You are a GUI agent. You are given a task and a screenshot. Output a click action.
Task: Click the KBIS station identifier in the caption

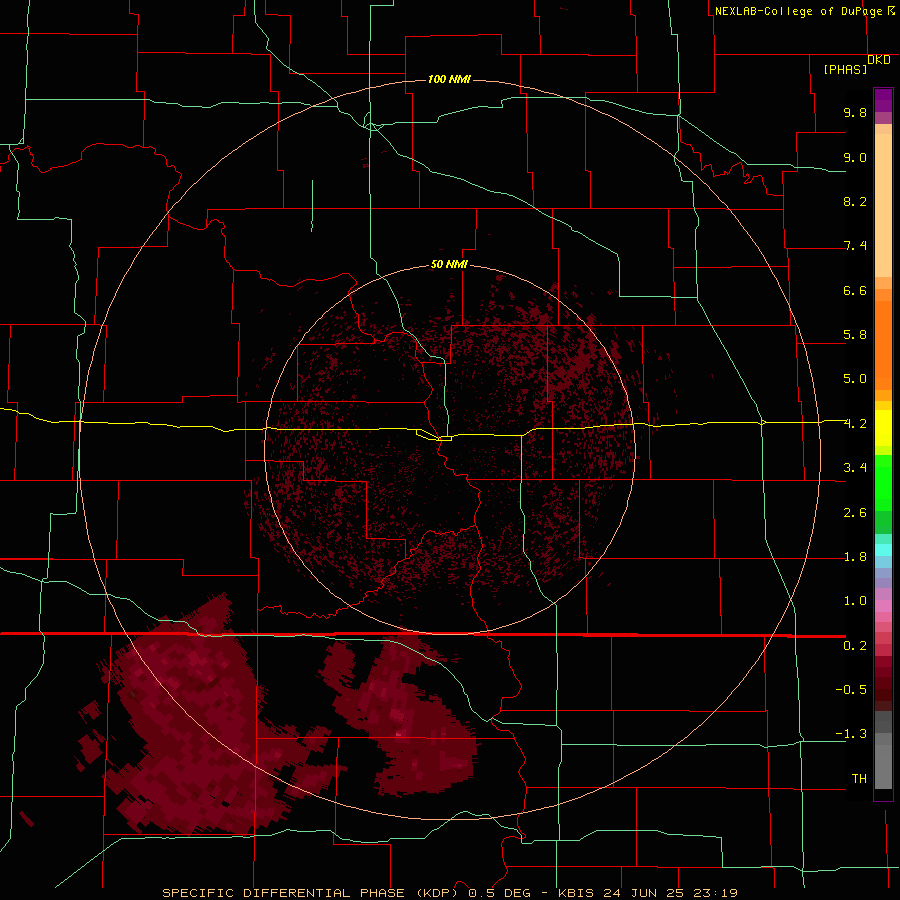(576, 893)
